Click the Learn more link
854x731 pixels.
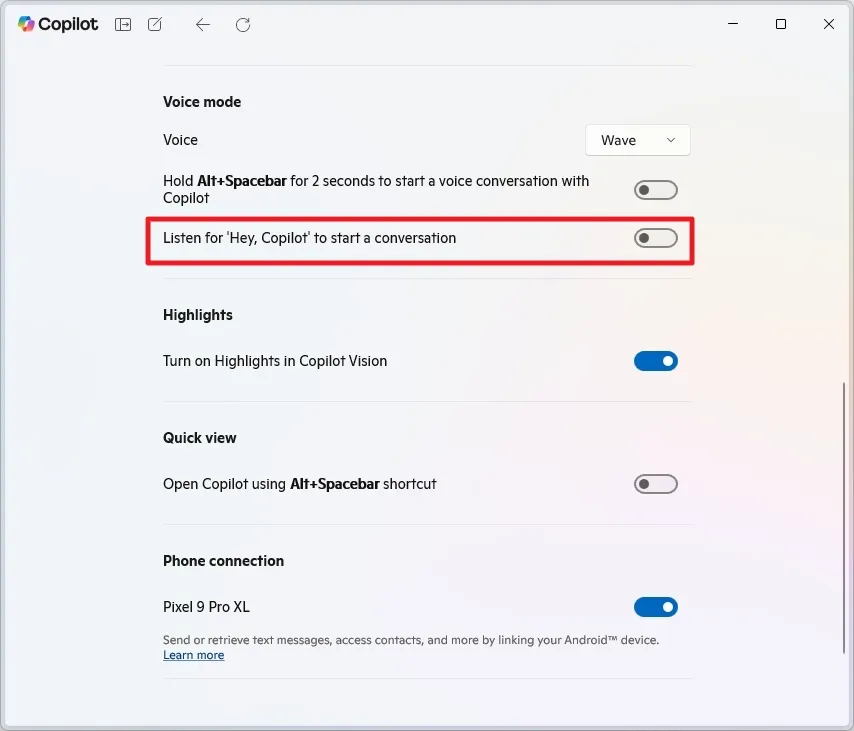(193, 655)
